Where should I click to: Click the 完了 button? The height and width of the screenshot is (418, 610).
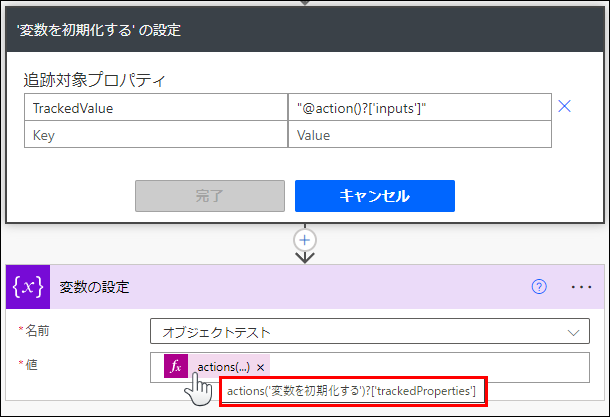pyautogui.click(x=210, y=196)
